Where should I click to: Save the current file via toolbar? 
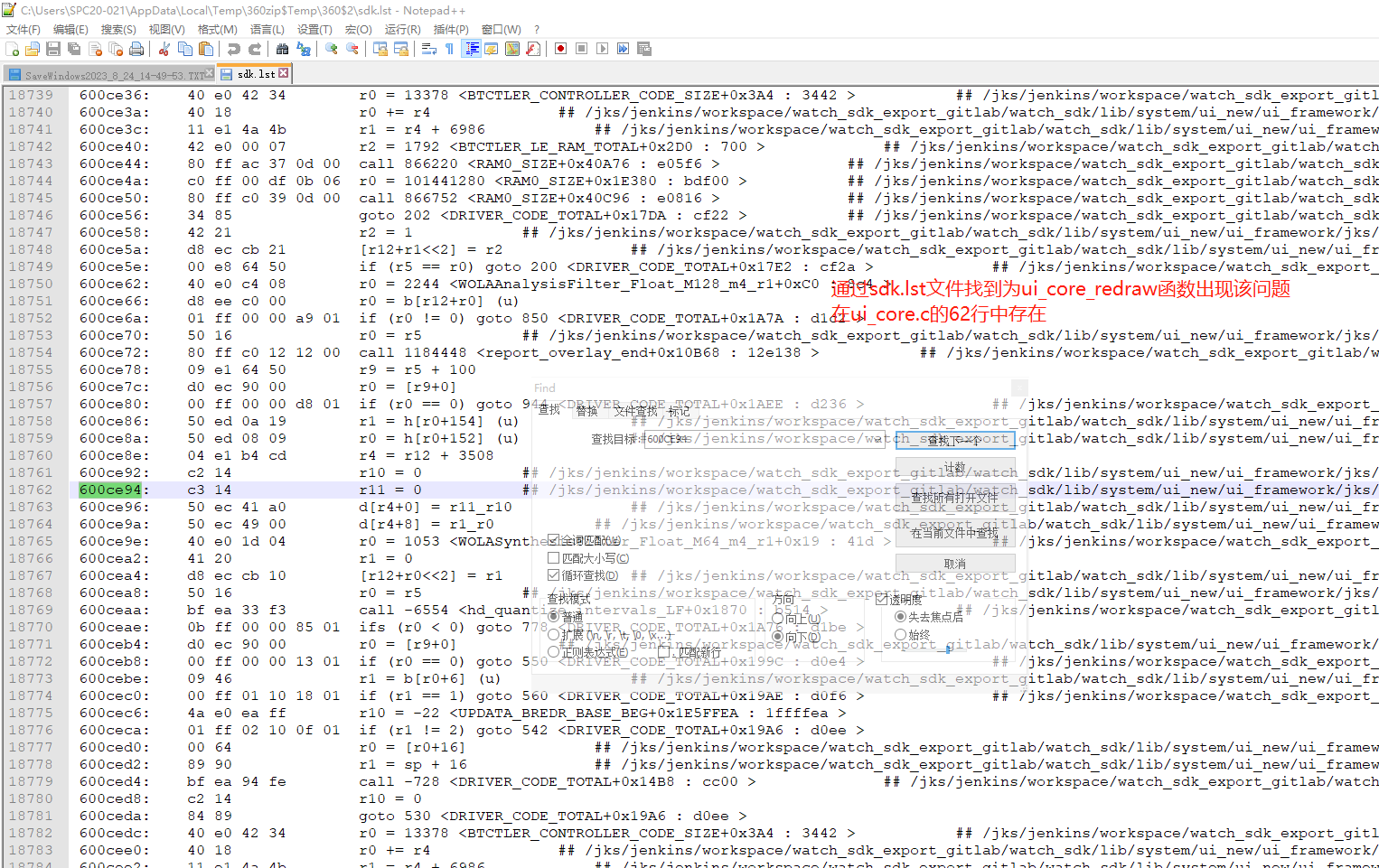[x=53, y=49]
